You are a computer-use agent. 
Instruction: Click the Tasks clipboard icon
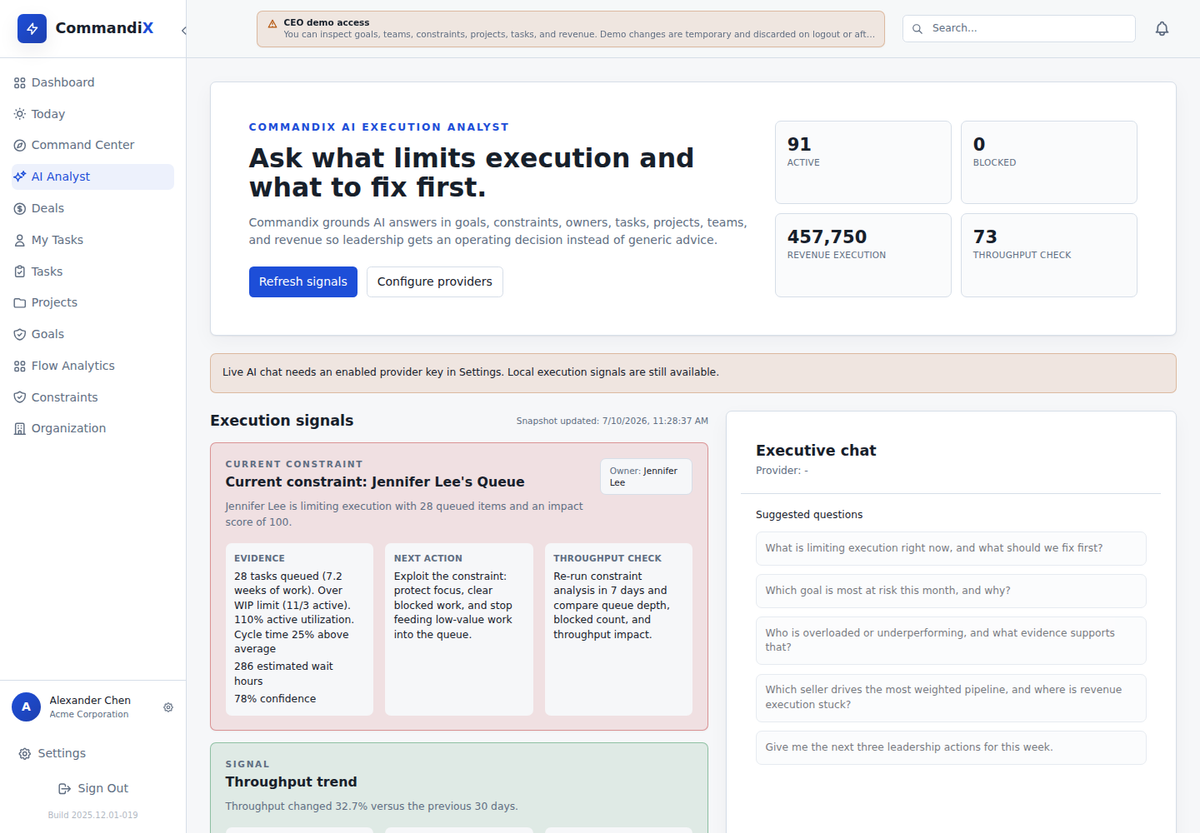click(x=19, y=271)
